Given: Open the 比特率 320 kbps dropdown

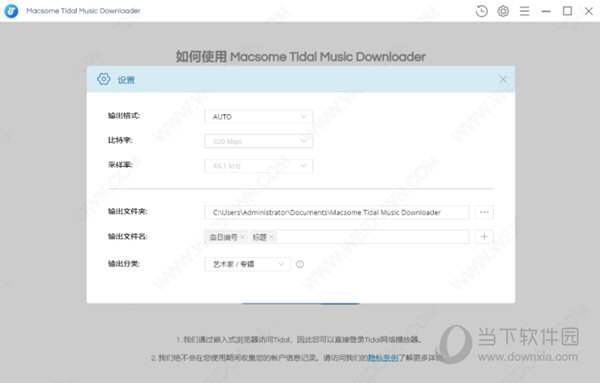Looking at the screenshot, I should (259, 141).
